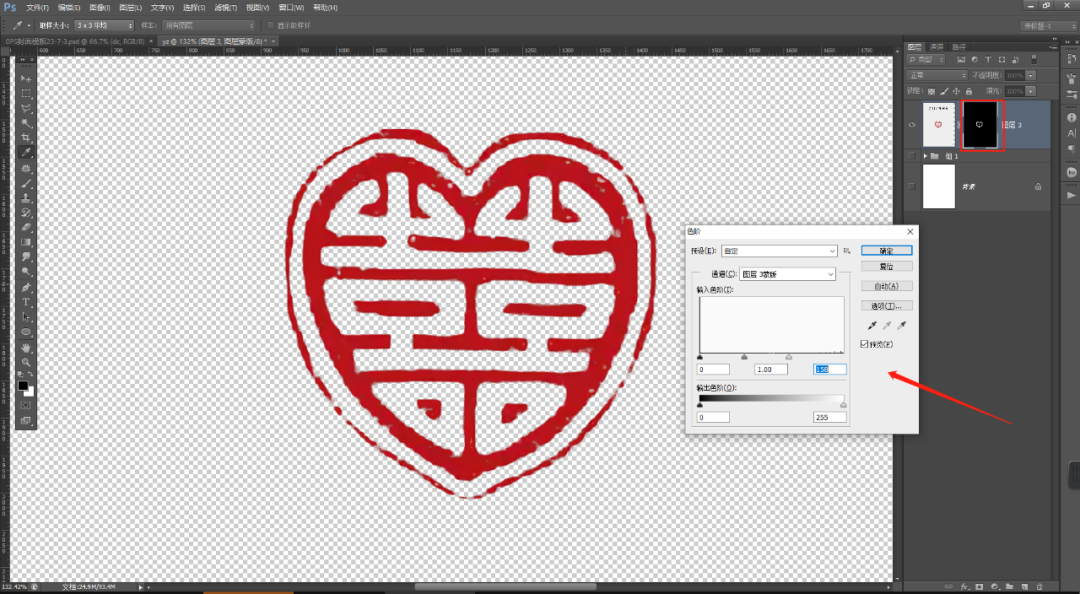Switch to the Channels (通道) panel tab
This screenshot has width=1080, height=594.
click(x=937, y=47)
